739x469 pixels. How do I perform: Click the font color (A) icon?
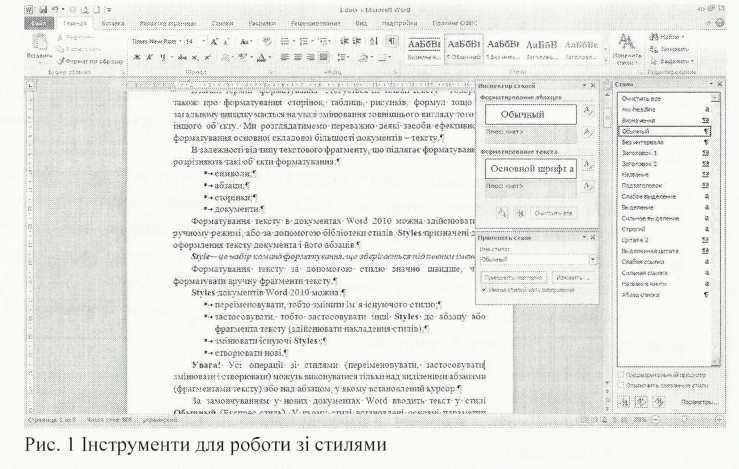click(262, 58)
